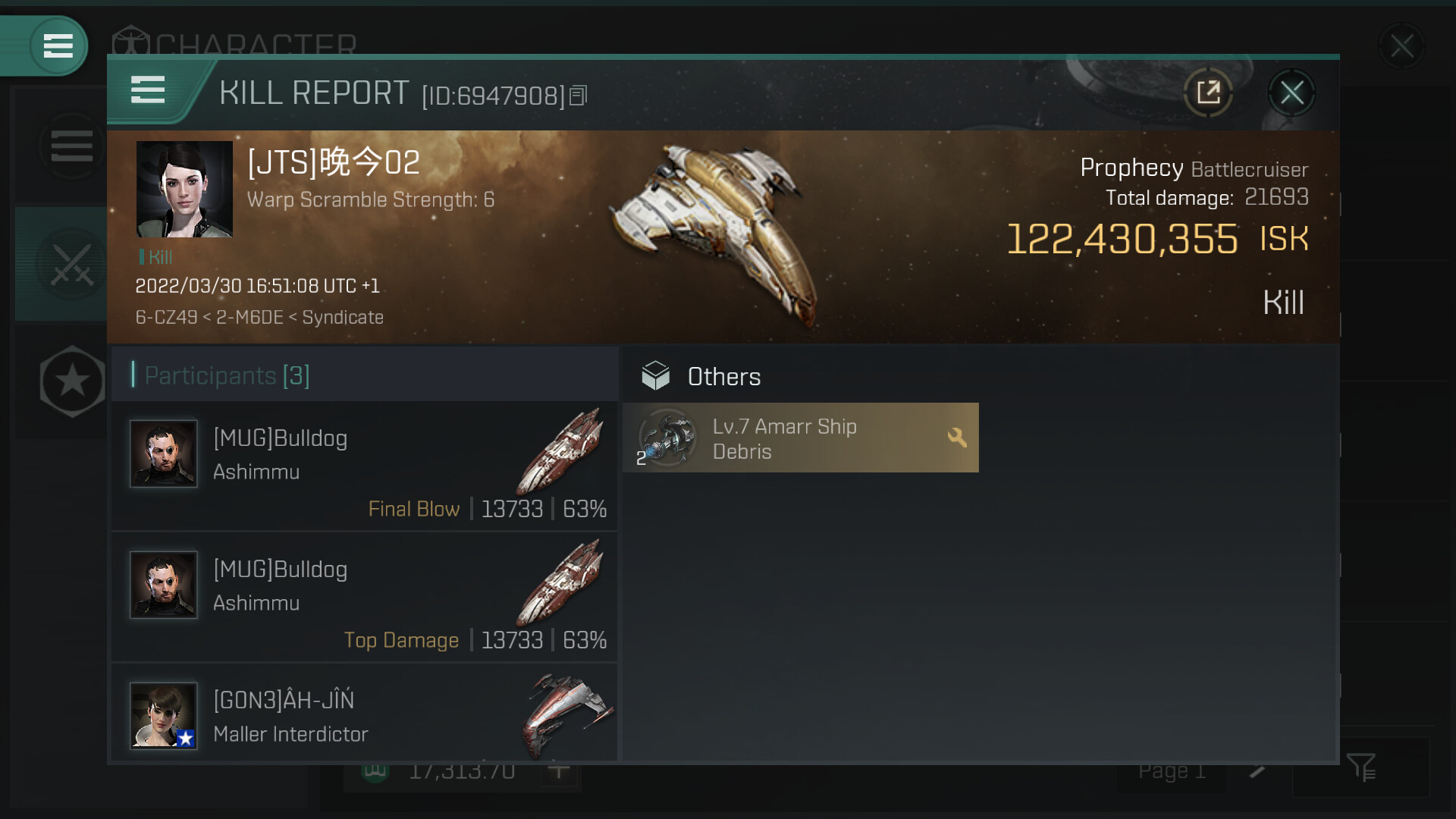Share the kill report via export icon

pos(1207,93)
